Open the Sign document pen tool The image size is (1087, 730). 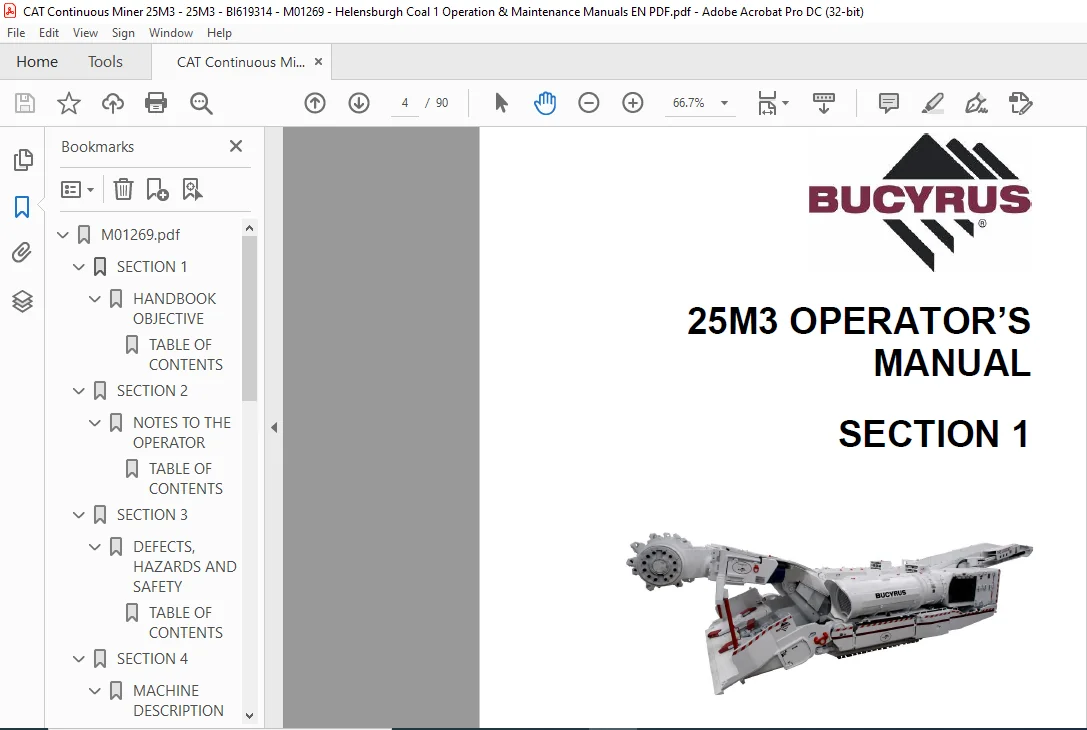(x=976, y=103)
